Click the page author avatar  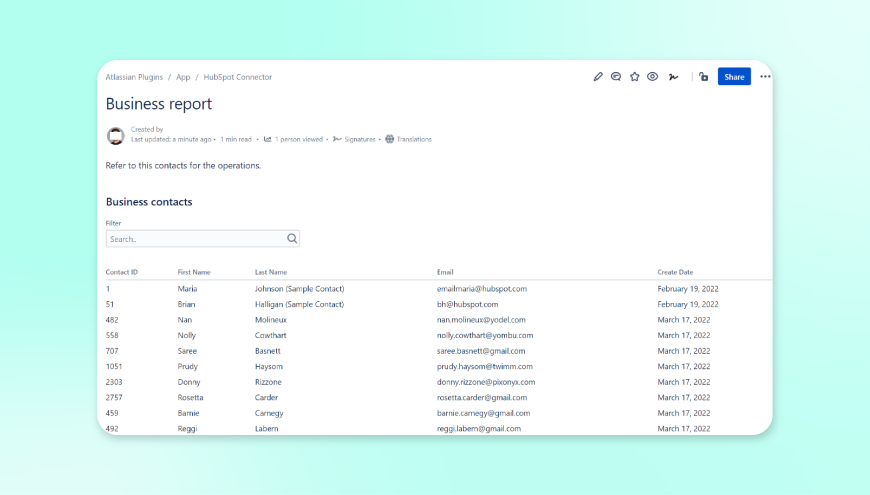[115, 135]
